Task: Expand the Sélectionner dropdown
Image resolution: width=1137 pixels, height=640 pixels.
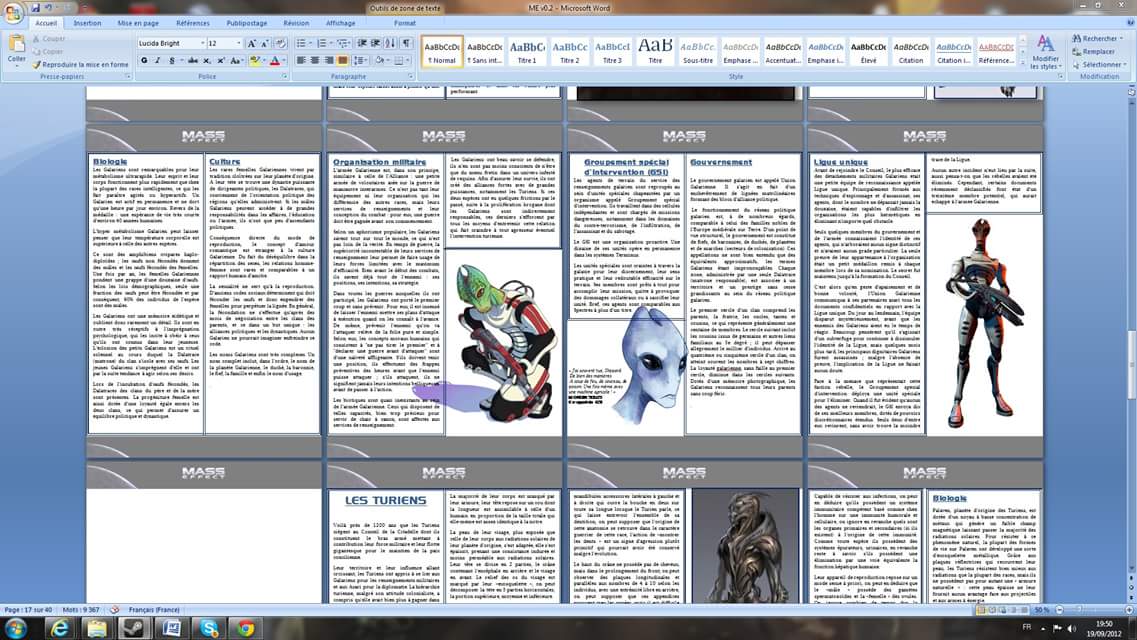Action: coord(1099,64)
